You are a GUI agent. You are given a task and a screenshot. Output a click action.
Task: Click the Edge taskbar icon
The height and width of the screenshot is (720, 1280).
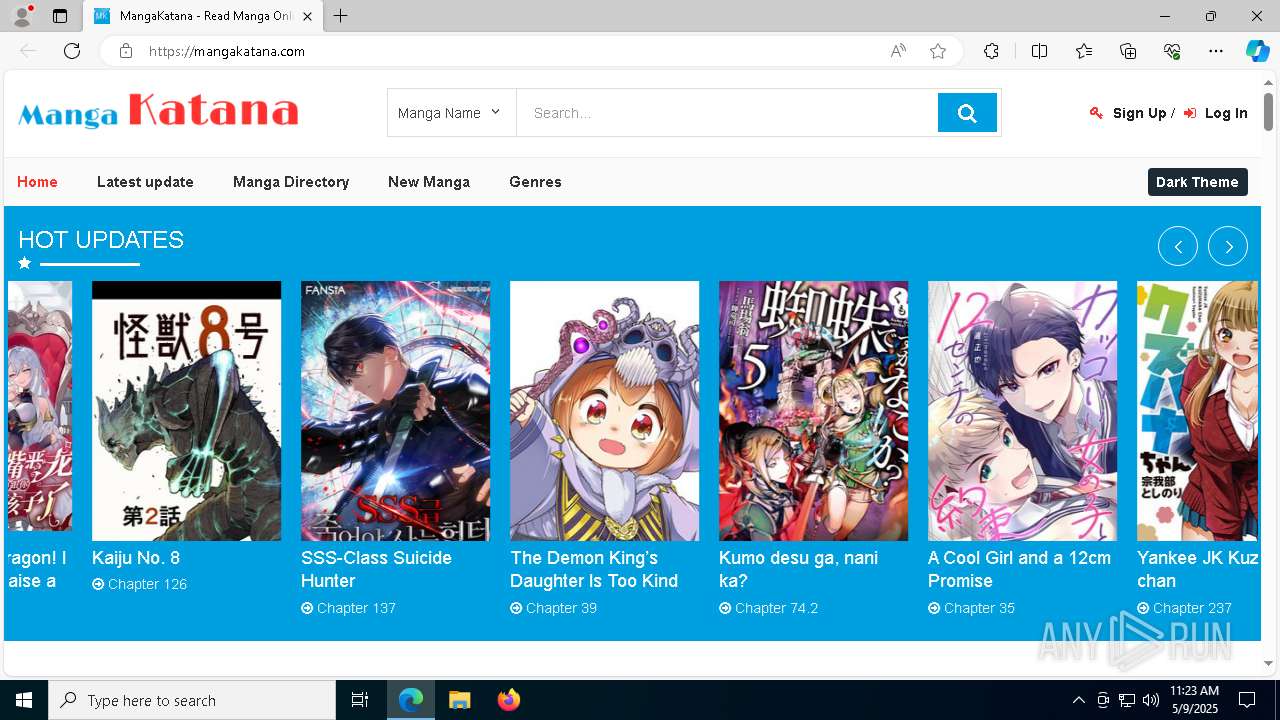click(411, 700)
